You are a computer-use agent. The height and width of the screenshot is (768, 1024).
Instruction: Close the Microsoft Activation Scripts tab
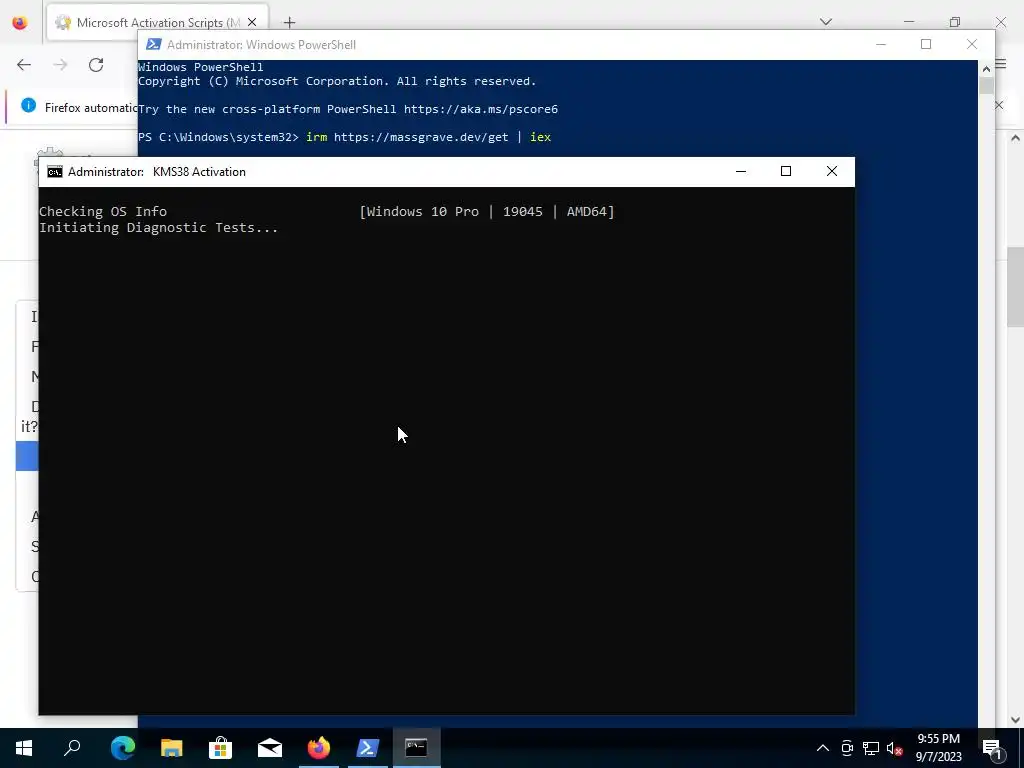tap(252, 22)
